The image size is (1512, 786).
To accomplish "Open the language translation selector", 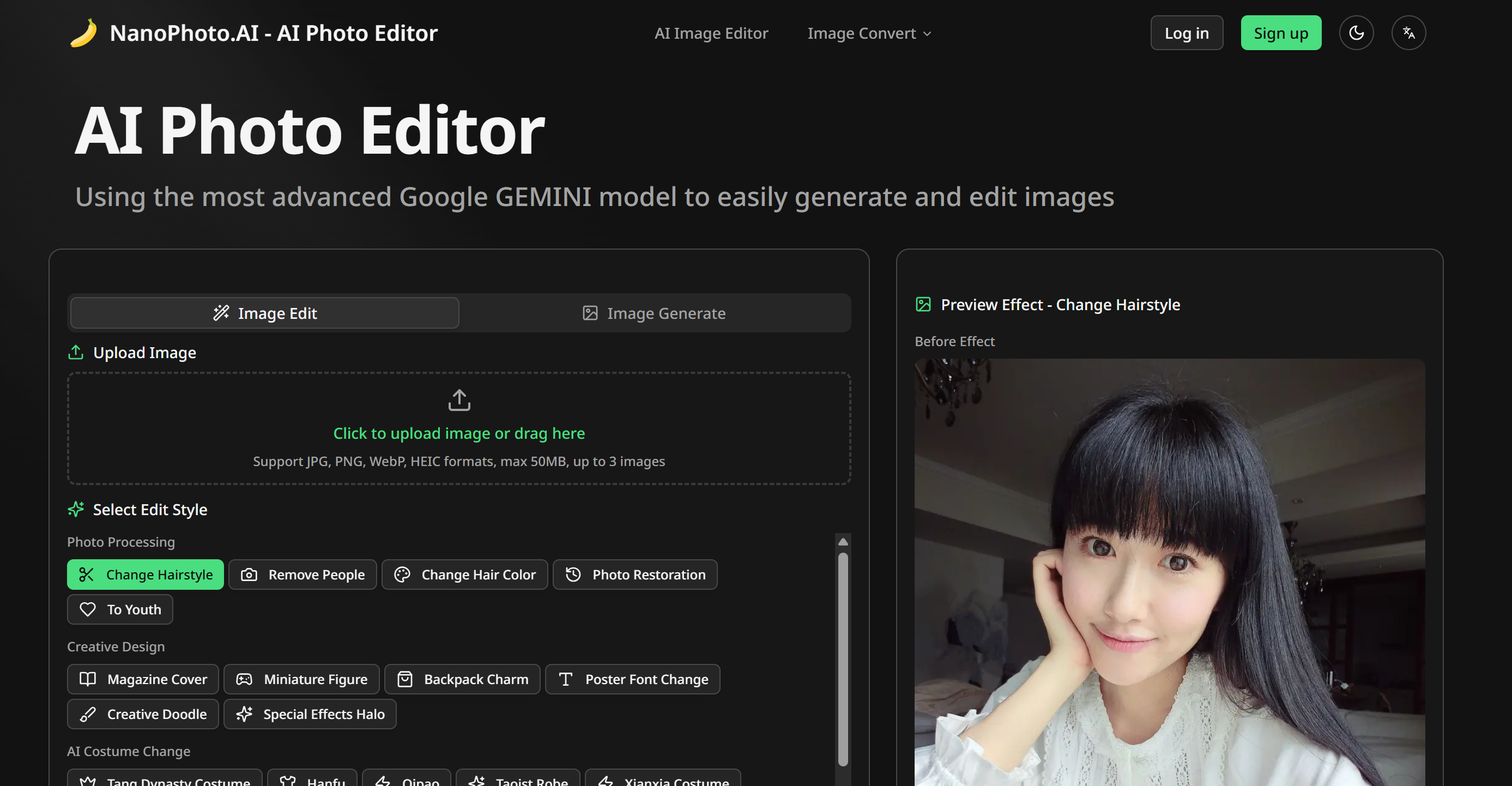I will point(1408,33).
